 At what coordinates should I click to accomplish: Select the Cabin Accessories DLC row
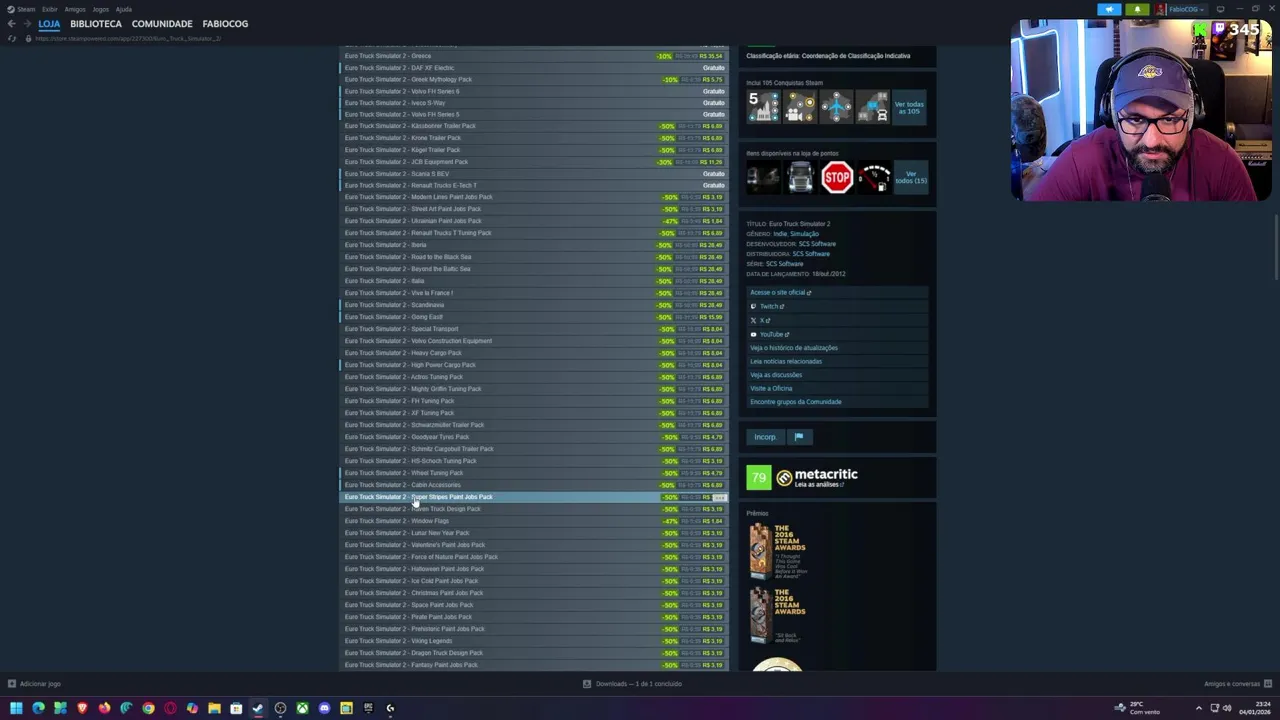pos(534,485)
